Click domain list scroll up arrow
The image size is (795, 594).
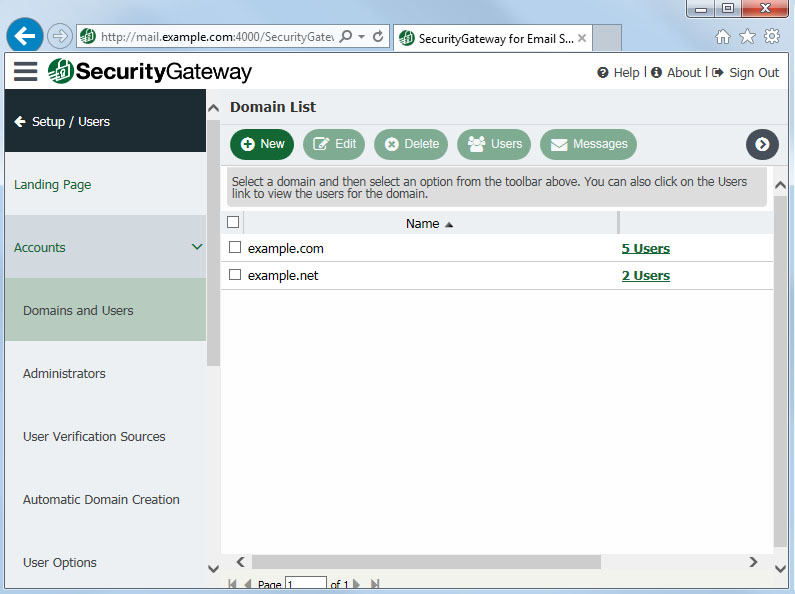coord(781,185)
